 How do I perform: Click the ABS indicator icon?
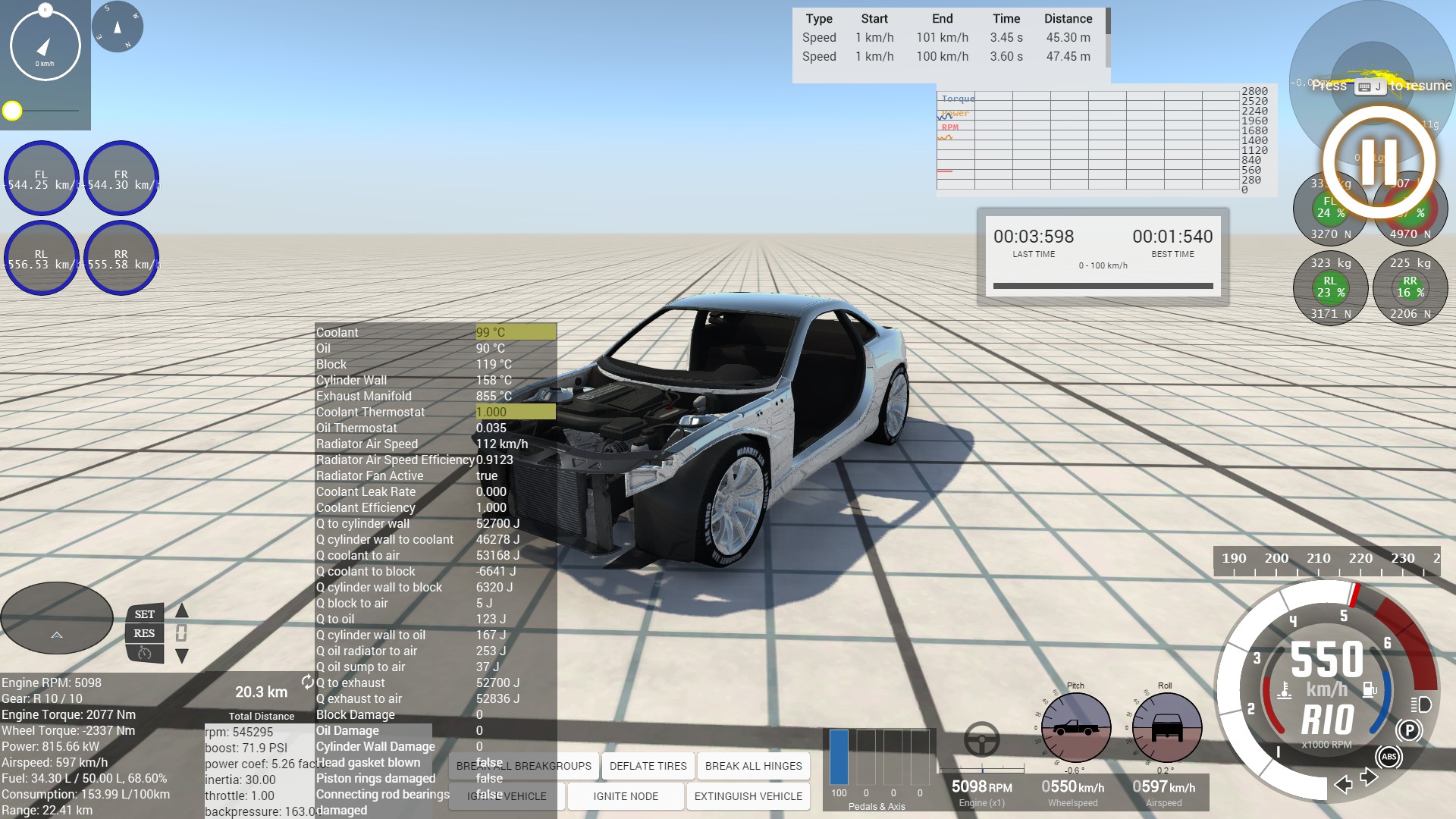tap(1389, 756)
